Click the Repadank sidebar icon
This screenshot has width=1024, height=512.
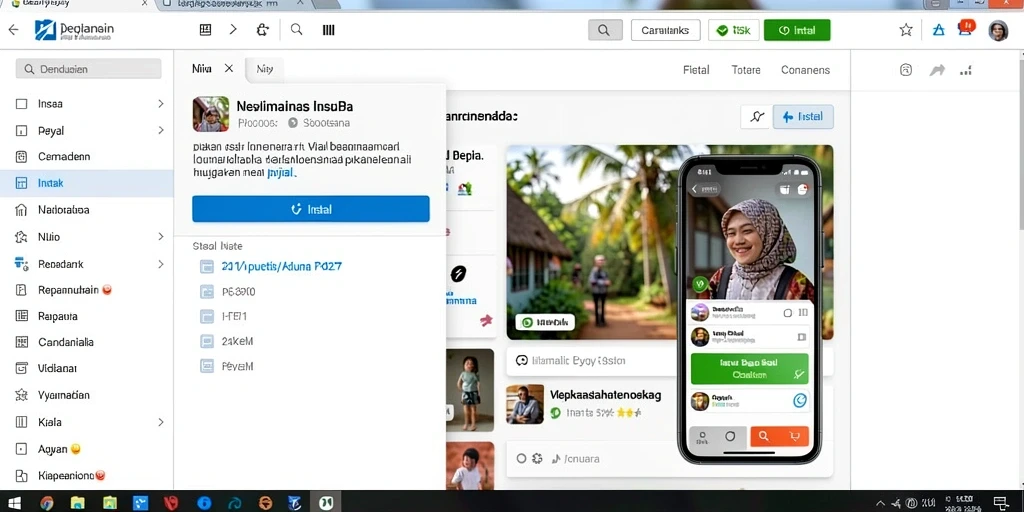tap(22, 264)
